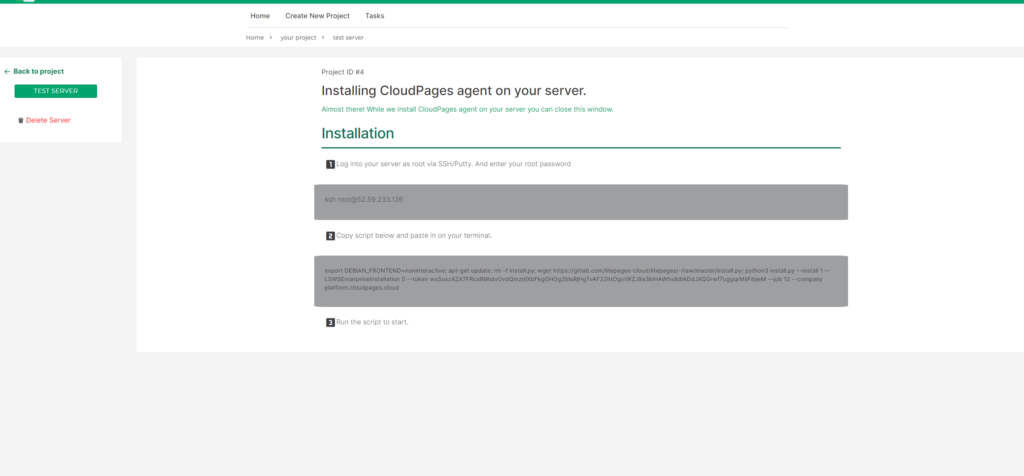
Task: Click the ssh root@52.59.233.126 command box
Action: point(581,202)
